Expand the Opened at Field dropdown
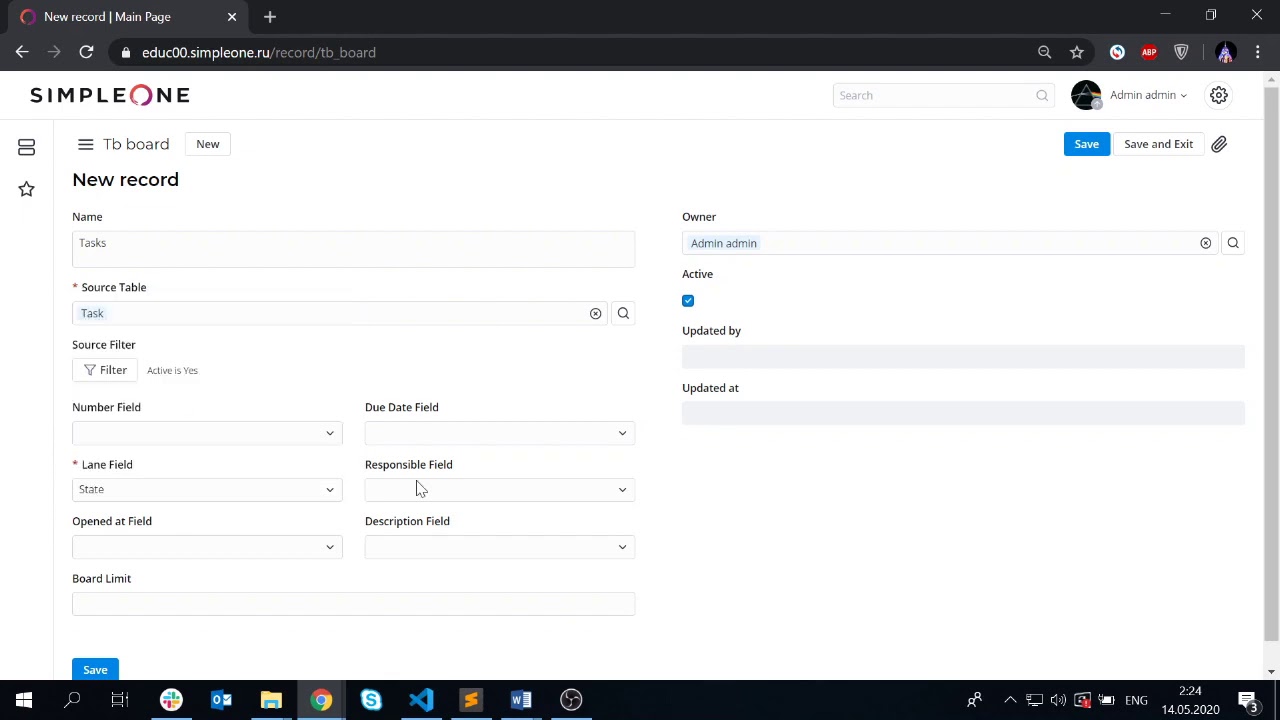The image size is (1280, 720). coord(207,547)
